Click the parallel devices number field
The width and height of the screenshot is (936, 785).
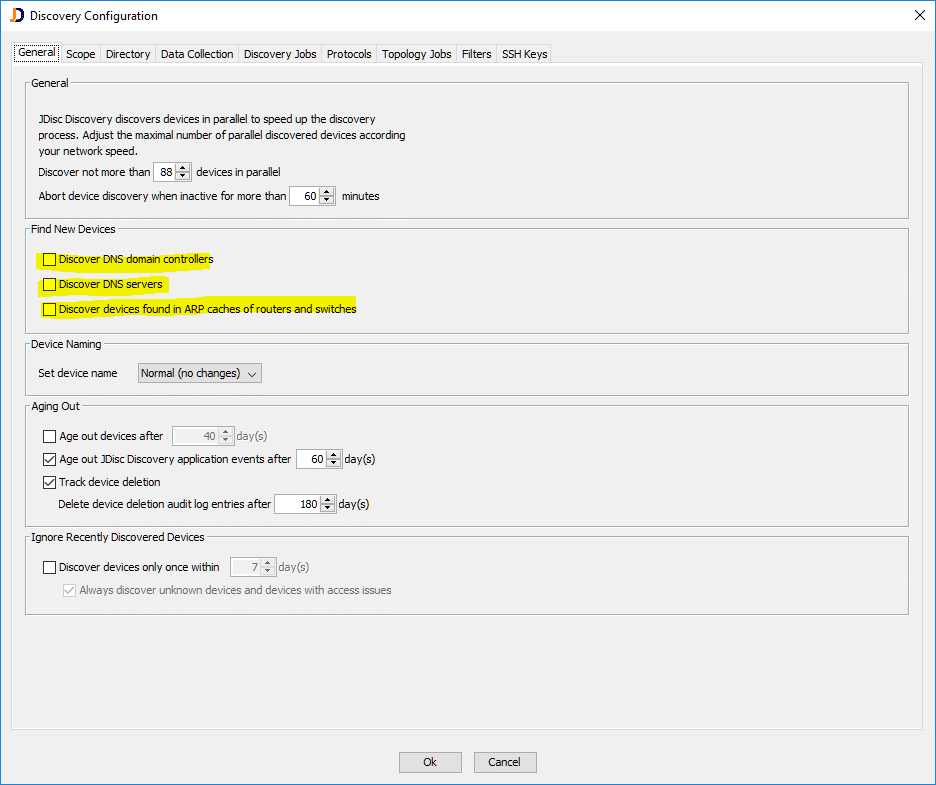(164, 172)
